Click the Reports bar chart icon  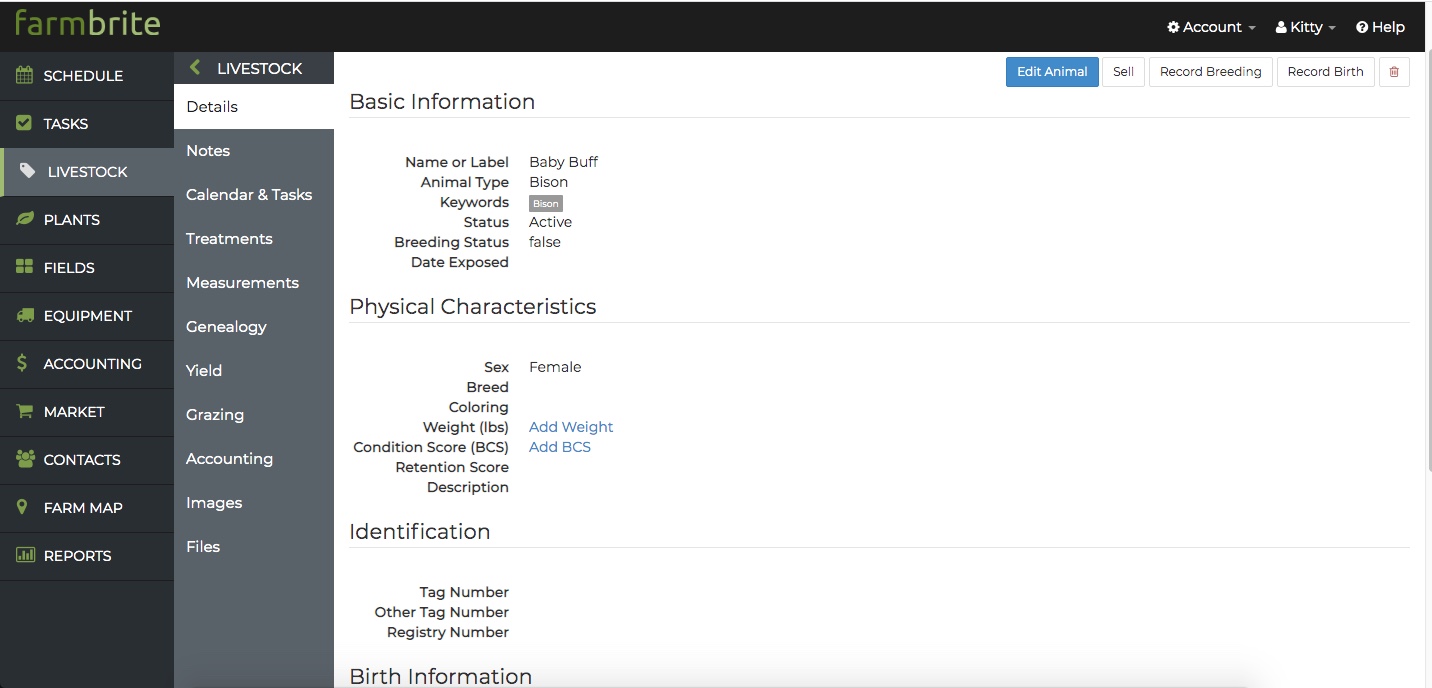pyautogui.click(x=24, y=555)
